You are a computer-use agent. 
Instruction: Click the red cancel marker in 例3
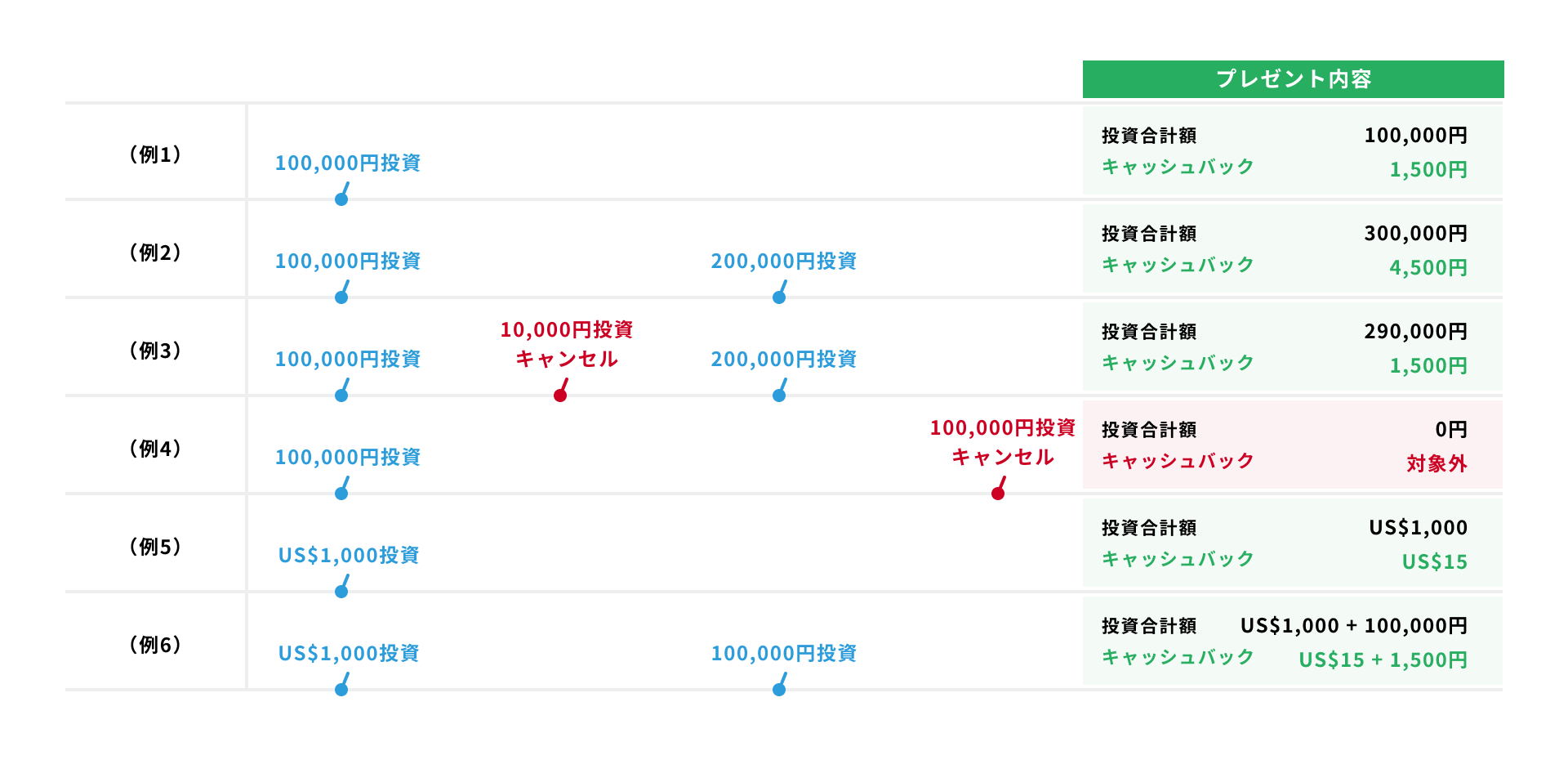[560, 395]
